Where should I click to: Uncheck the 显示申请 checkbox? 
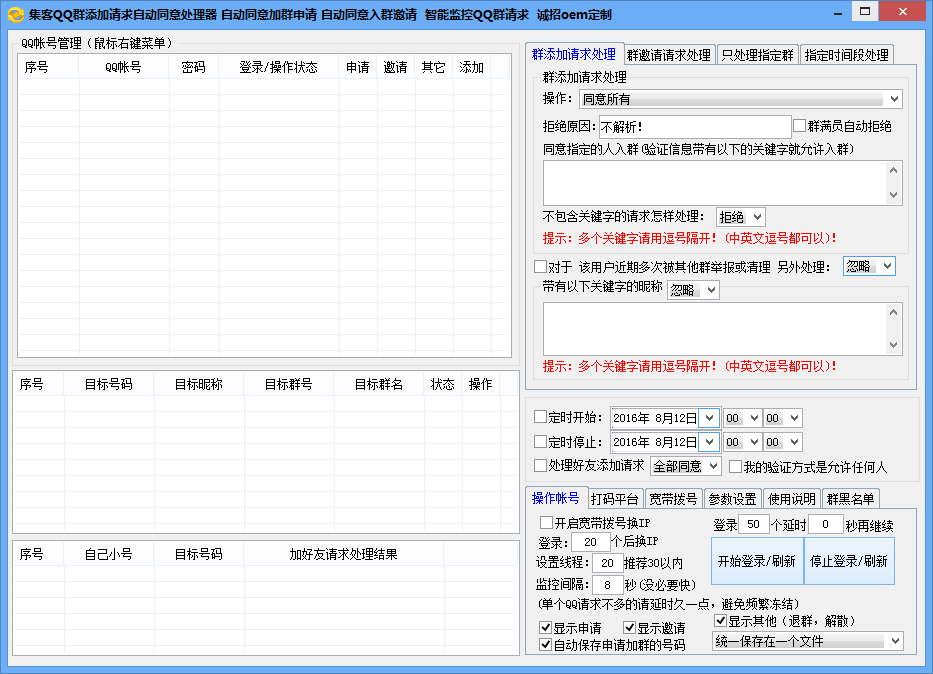545,628
